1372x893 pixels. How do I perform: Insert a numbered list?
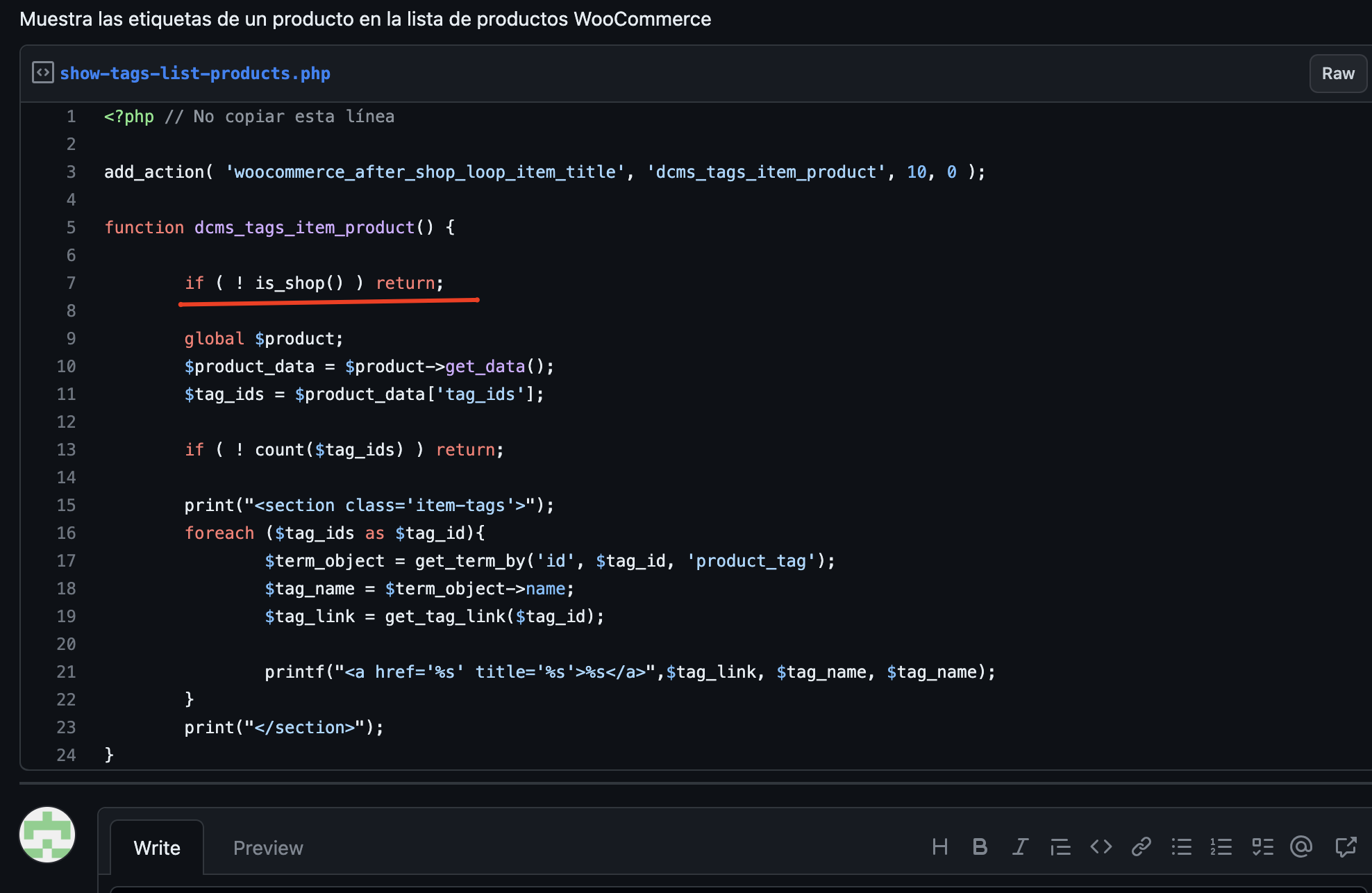(x=1221, y=846)
